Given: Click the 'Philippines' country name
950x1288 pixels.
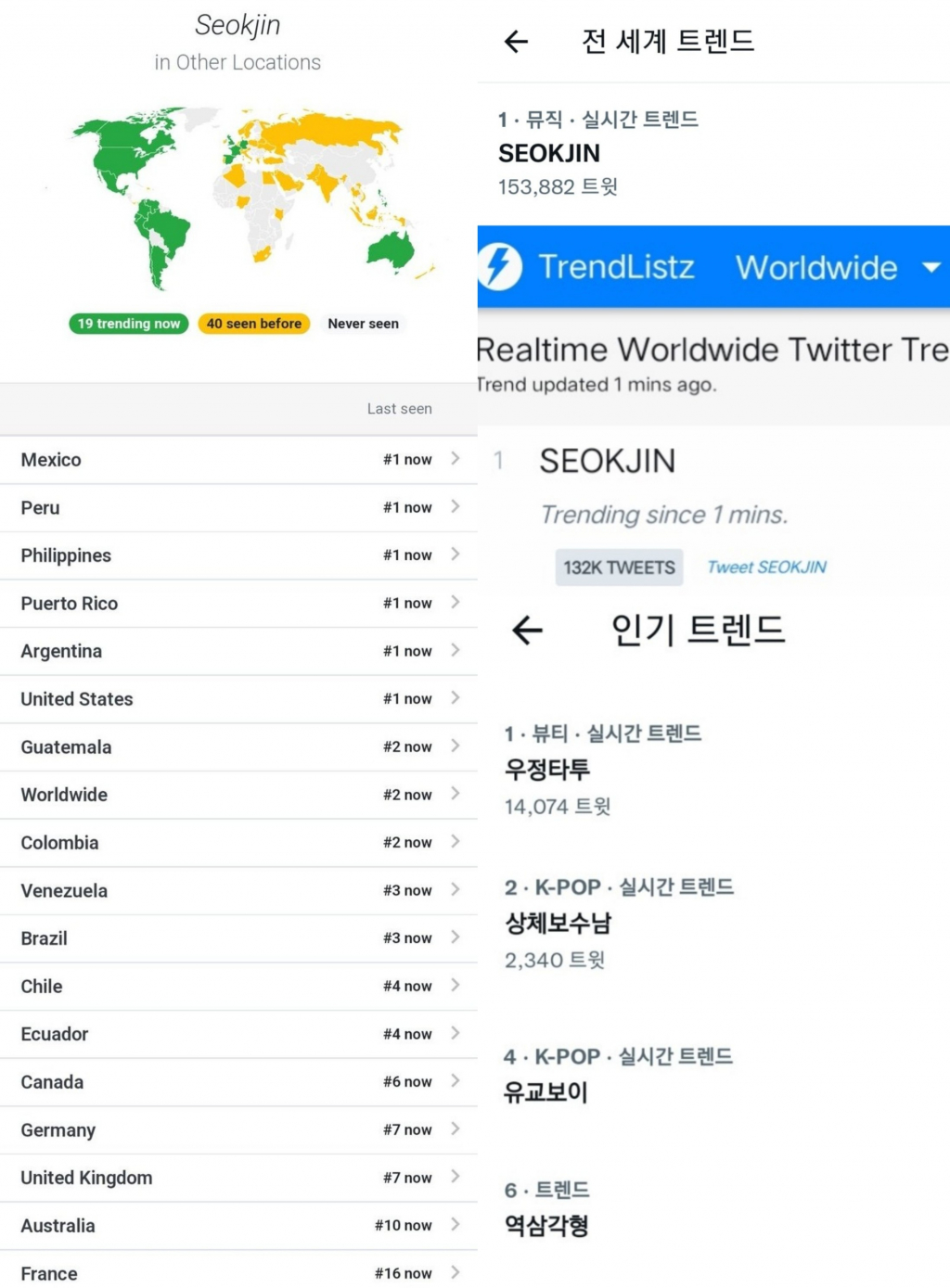Looking at the screenshot, I should coord(66,555).
